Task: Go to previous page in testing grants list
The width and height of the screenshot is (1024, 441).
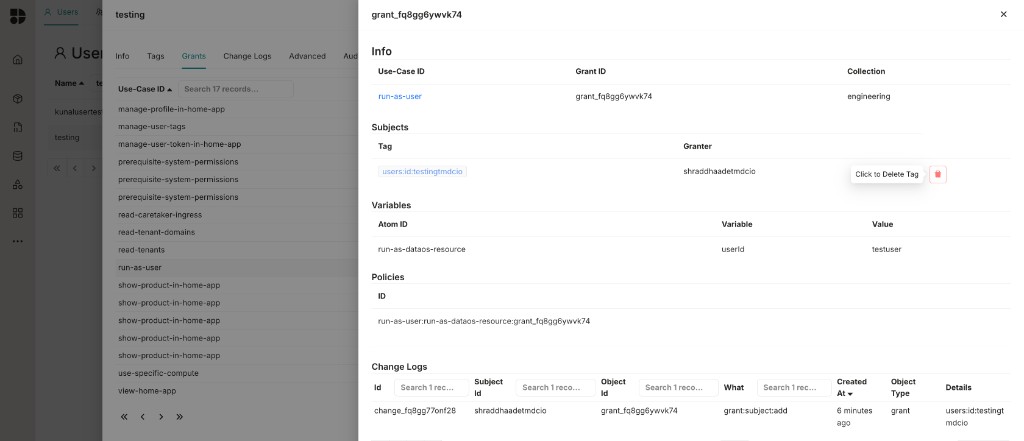Action: pos(142,417)
